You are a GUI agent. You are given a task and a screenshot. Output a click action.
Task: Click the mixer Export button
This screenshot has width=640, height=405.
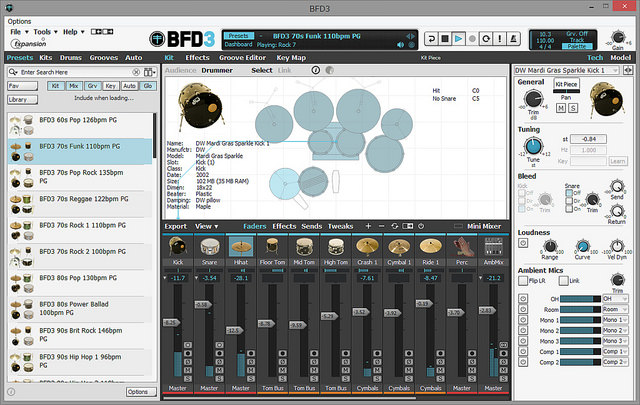[176, 226]
